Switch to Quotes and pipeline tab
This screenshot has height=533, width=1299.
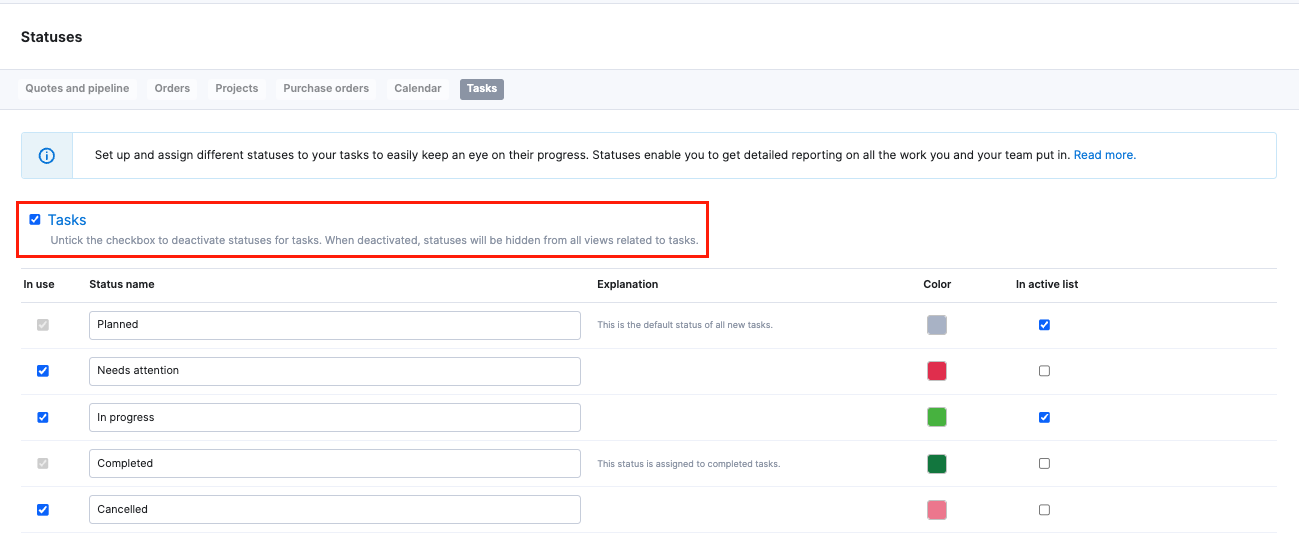point(77,89)
